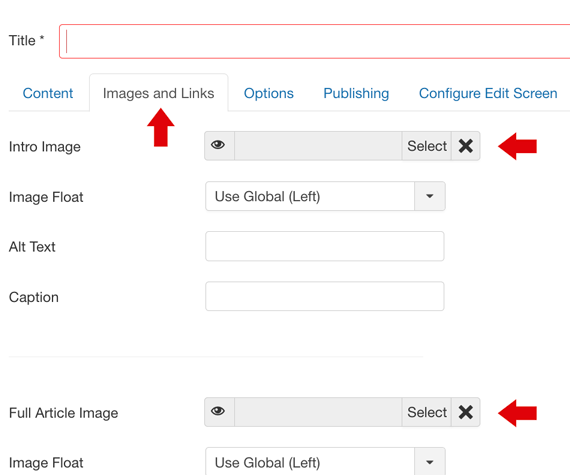This screenshot has width=570, height=475.
Task: Click the intro Alt Text field
Action: point(325,246)
